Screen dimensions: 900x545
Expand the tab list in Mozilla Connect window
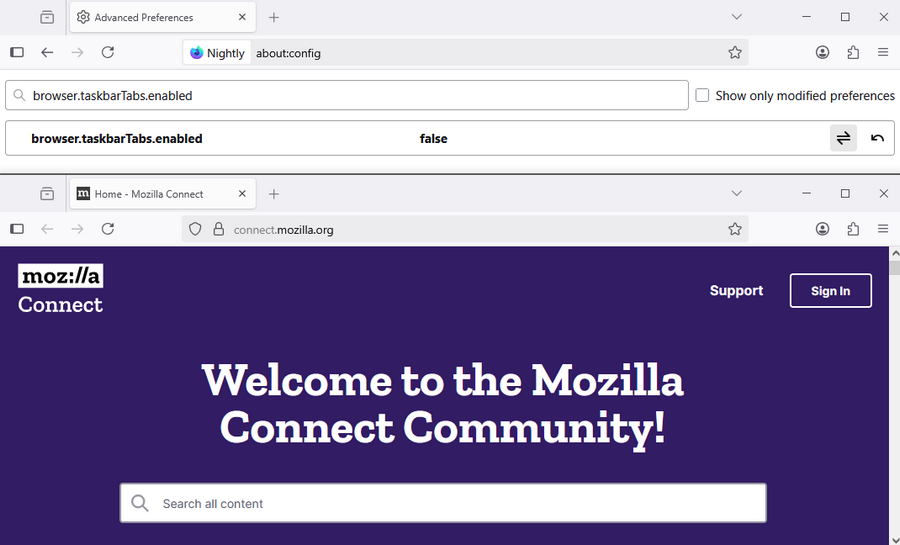click(x=736, y=193)
